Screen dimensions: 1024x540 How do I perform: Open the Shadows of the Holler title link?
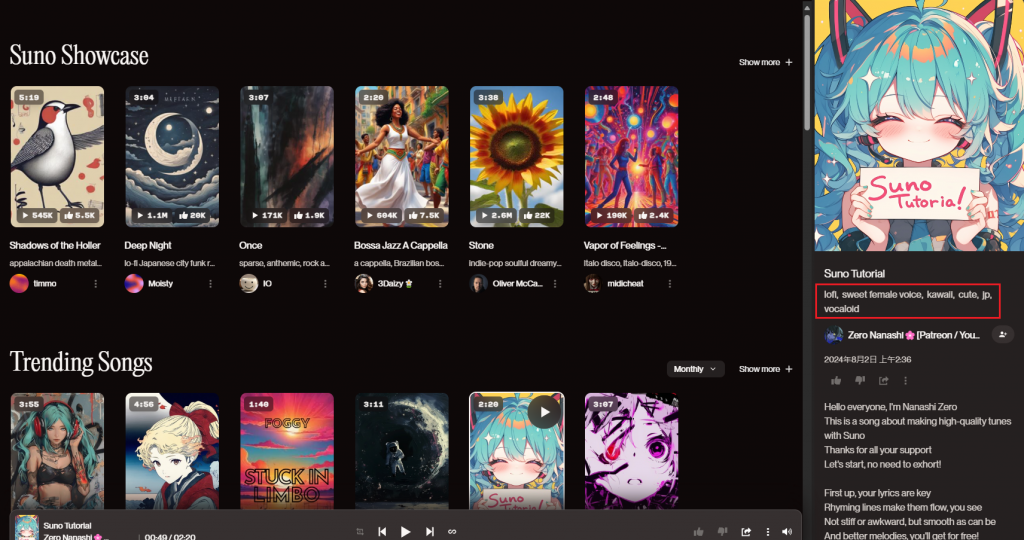click(55, 246)
